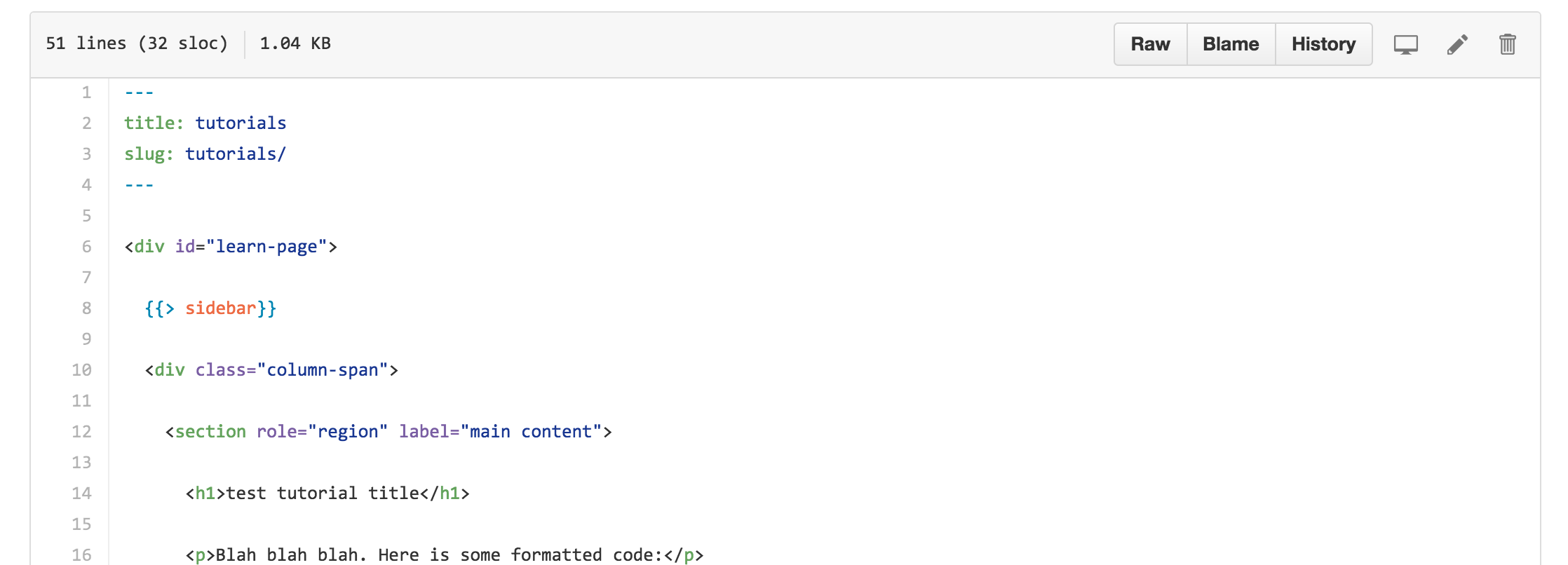The image size is (1568, 565).
Task: Click the sidebar partial template line
Action: [x=210, y=308]
